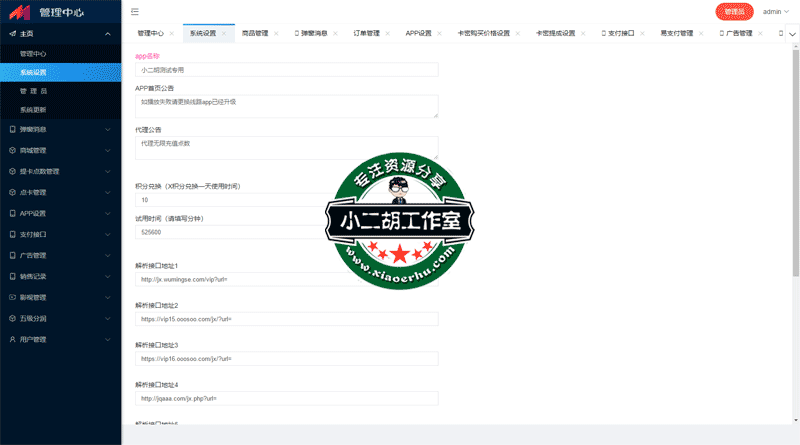Click the red logo beside 管理中心 title
This screenshot has height=445, width=800.
click(20, 12)
